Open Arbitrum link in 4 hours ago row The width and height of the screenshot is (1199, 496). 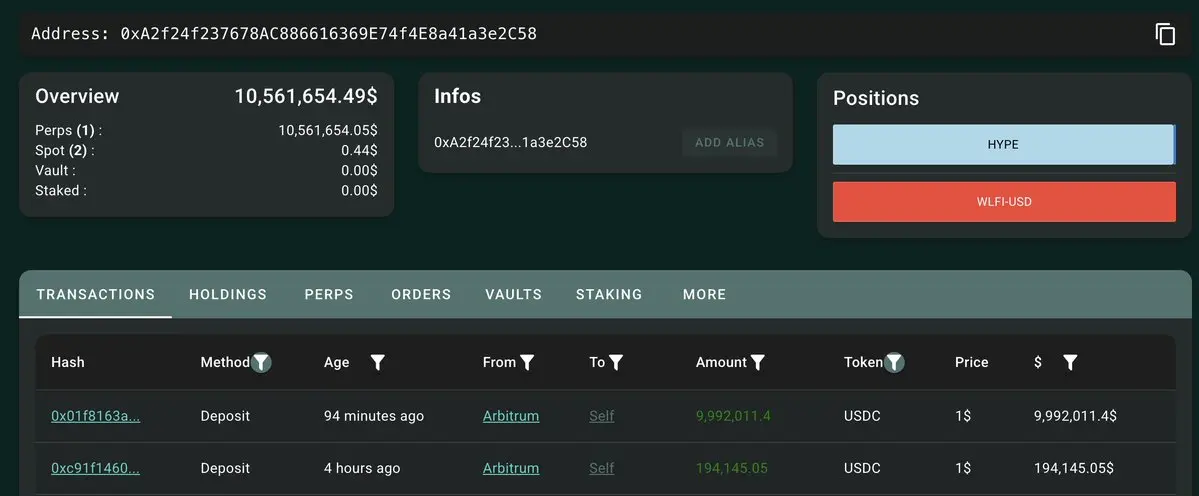[511, 468]
